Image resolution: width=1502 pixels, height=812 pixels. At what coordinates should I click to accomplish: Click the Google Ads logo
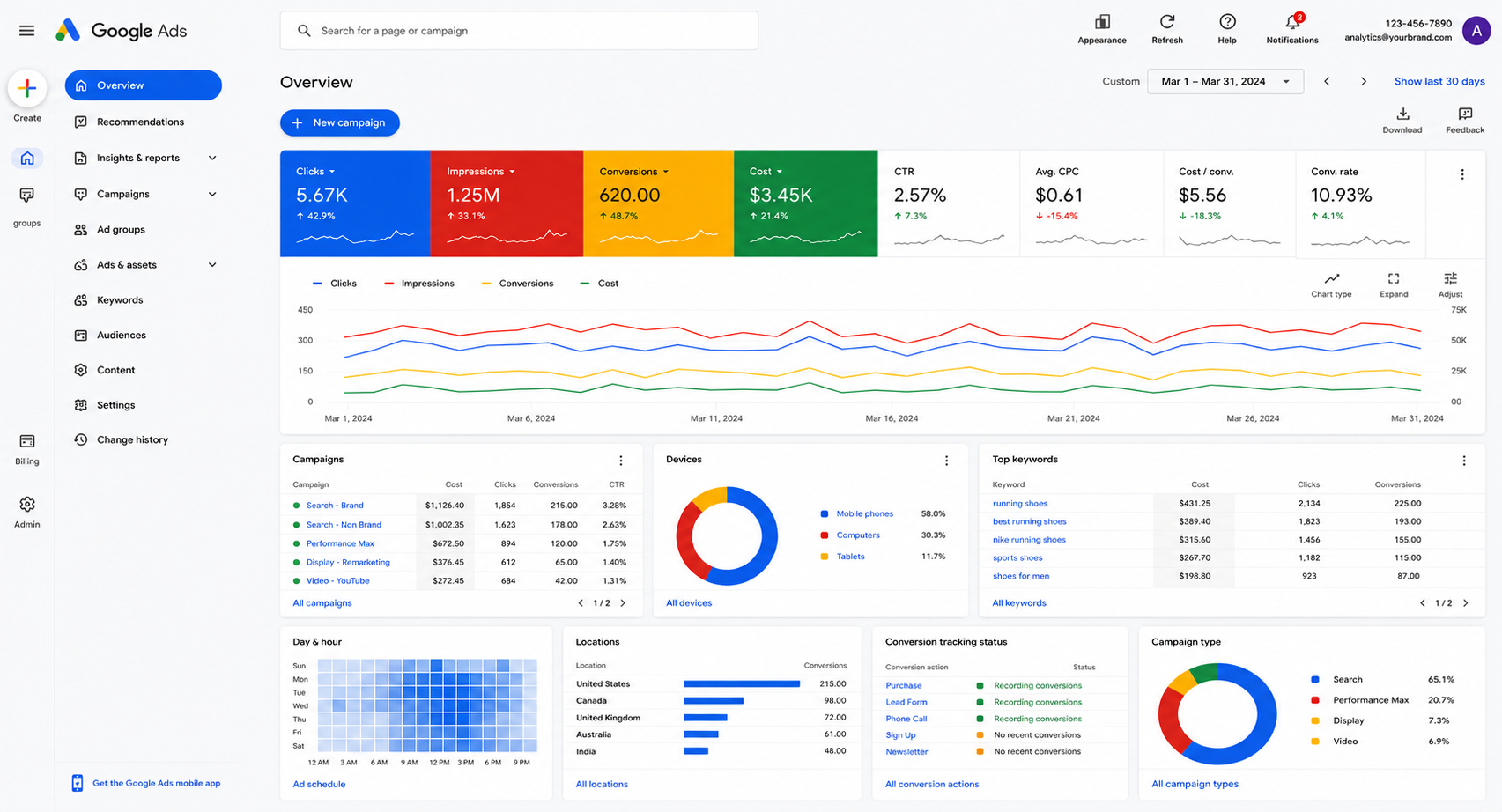(122, 31)
